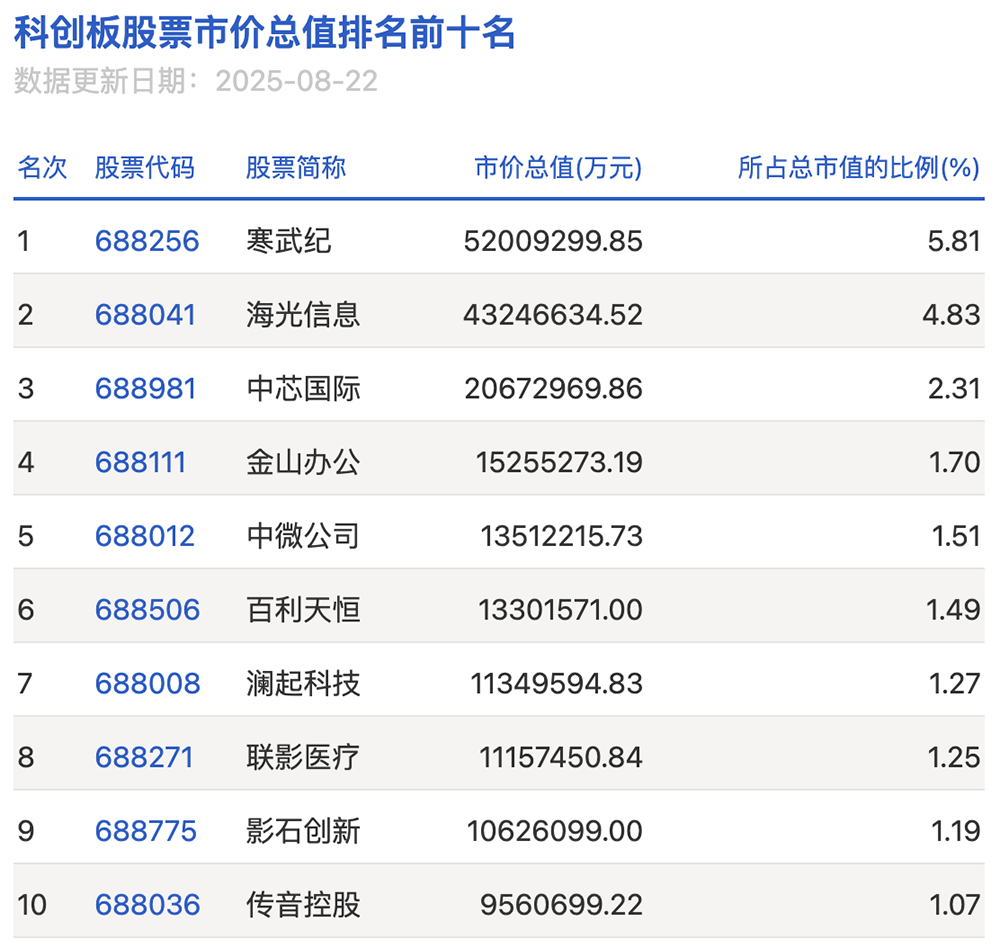Image resolution: width=1000 pixels, height=948 pixels.
Task: Open the 688008 澜起科技 link
Action: coord(146,683)
